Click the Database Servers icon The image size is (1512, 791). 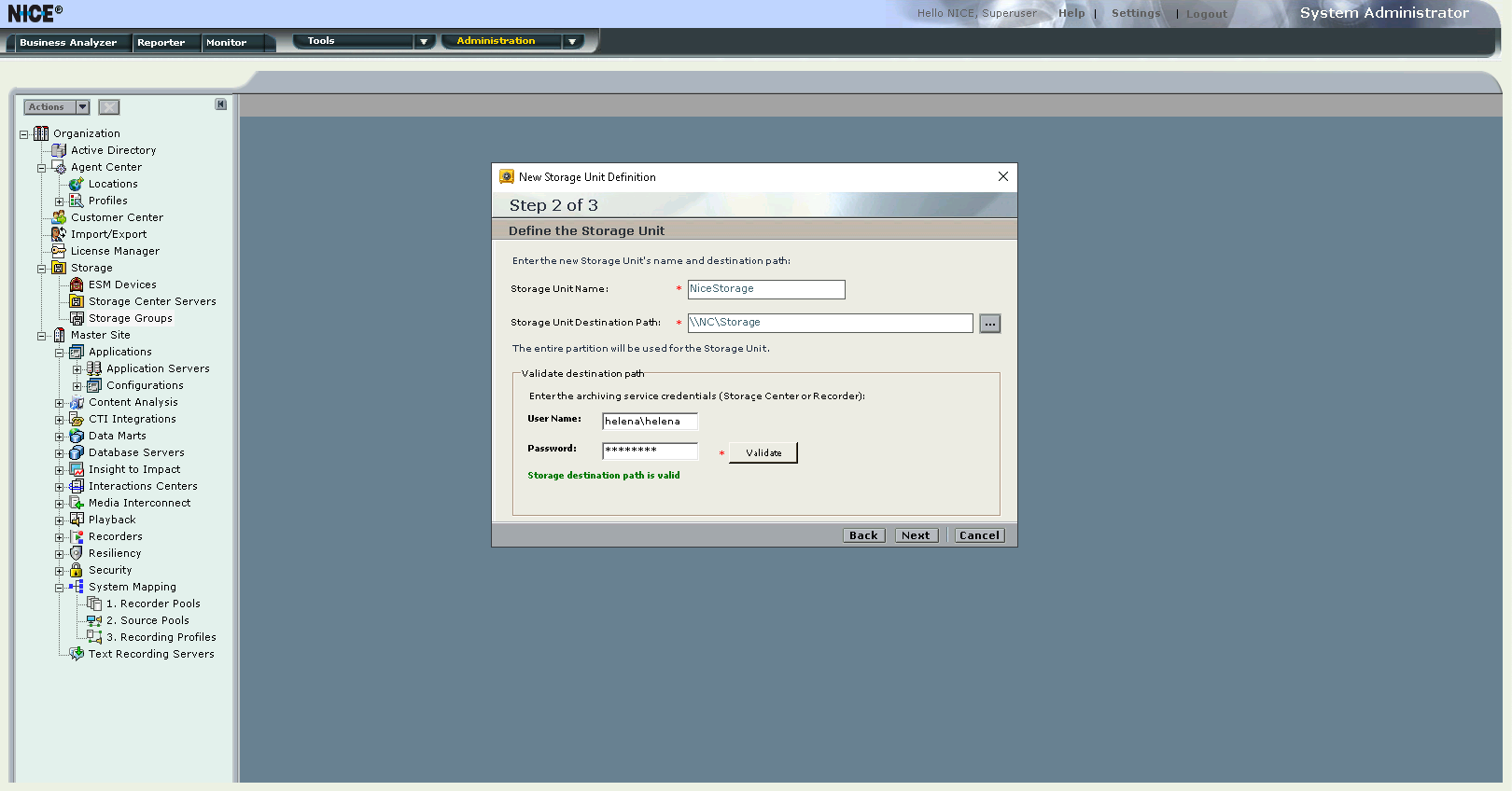77,452
